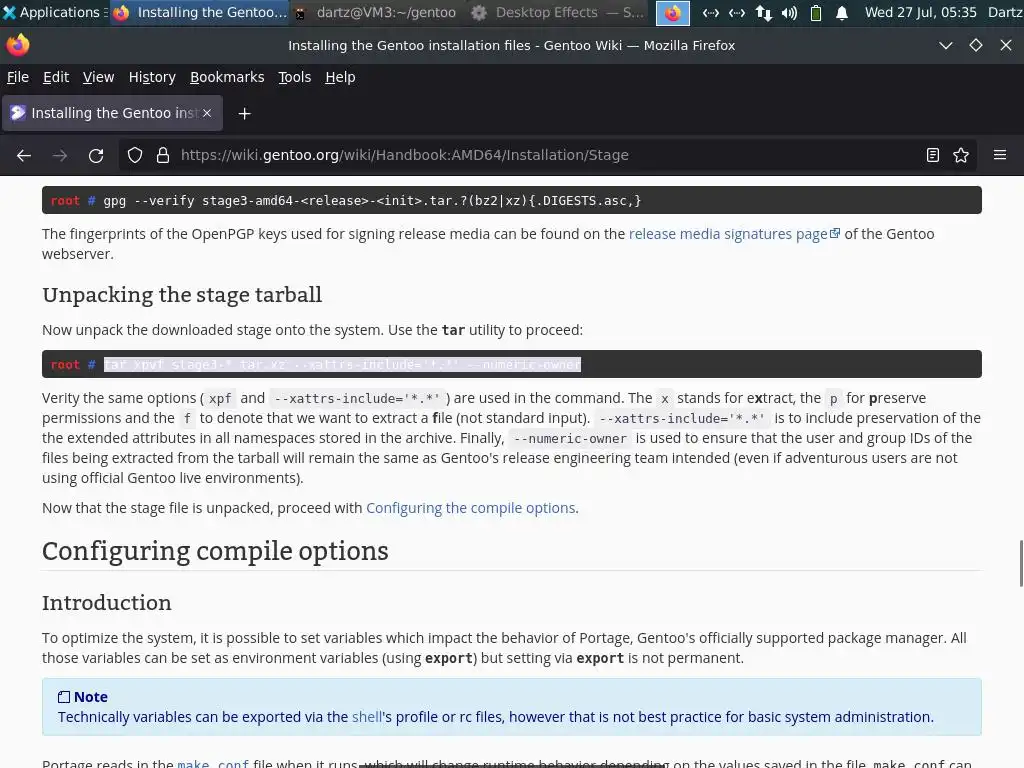Image resolution: width=1024 pixels, height=768 pixels.
Task: Open the Help menu
Action: coord(340,77)
